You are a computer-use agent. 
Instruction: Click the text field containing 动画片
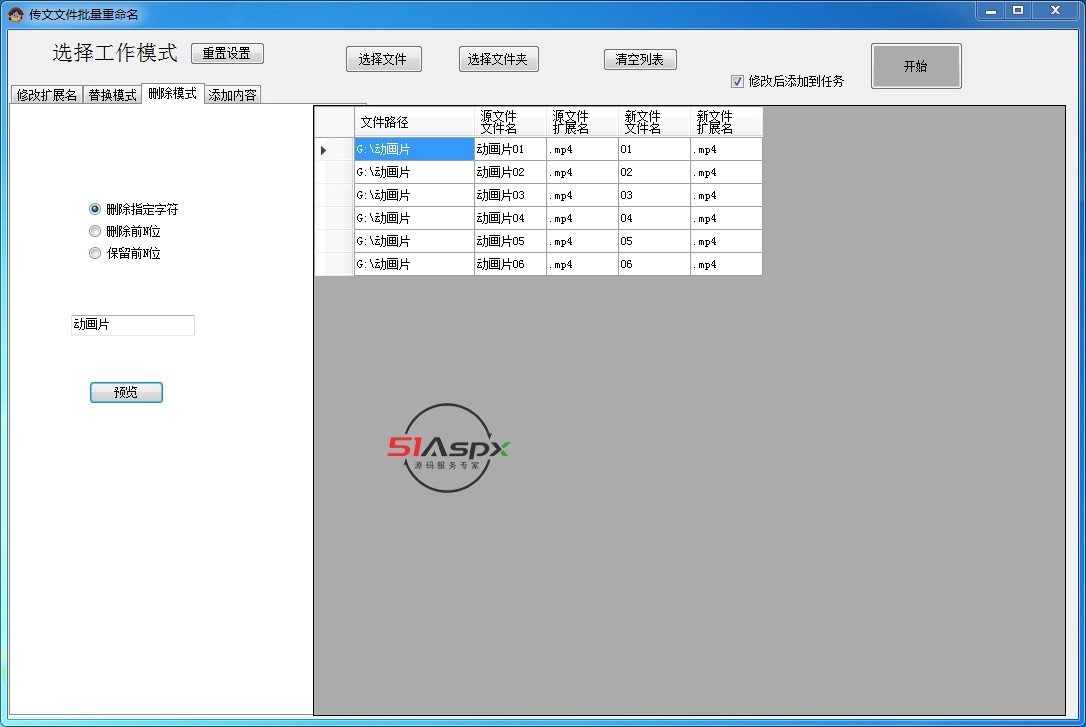point(132,325)
